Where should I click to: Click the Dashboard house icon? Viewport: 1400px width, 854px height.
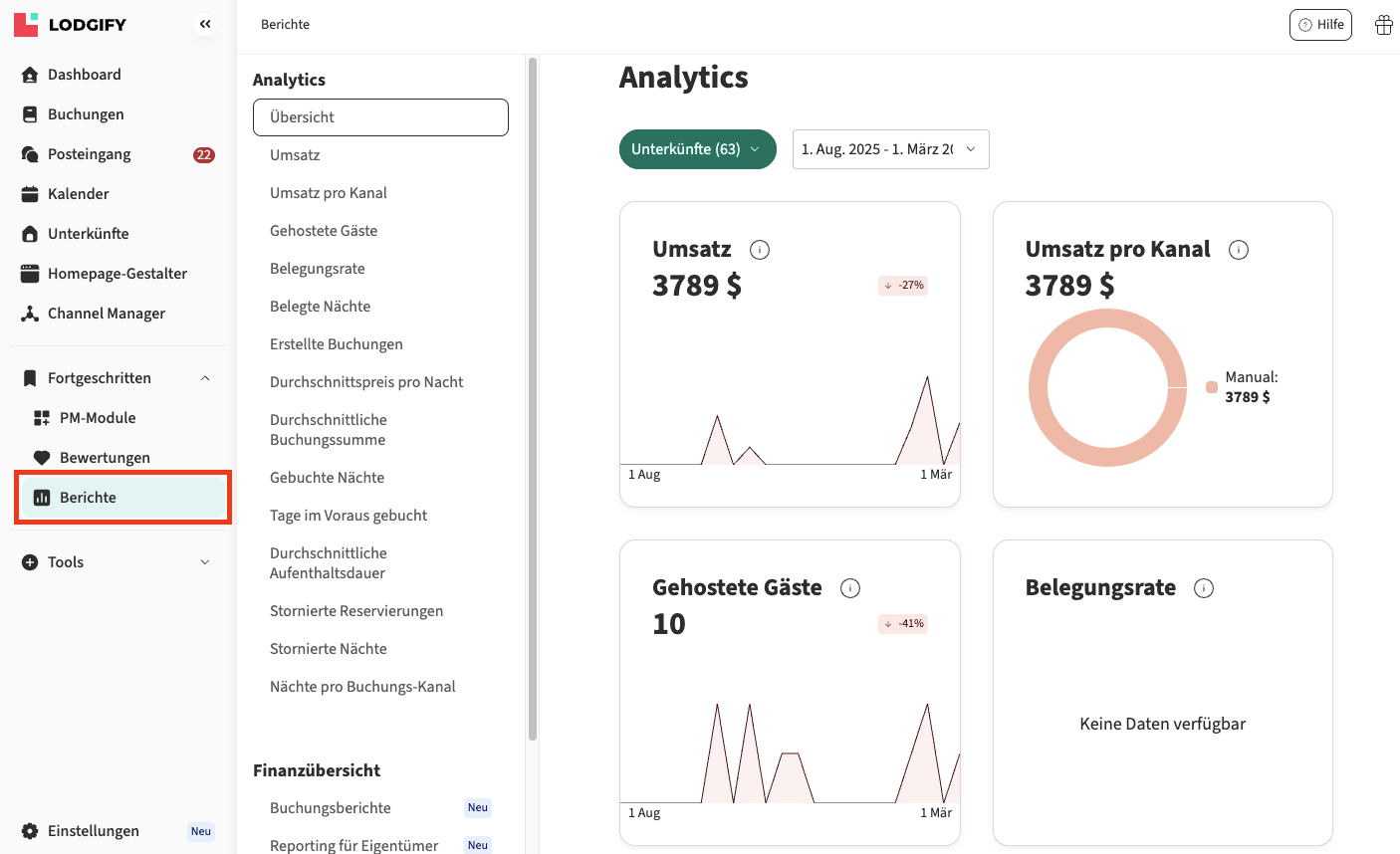coord(30,75)
